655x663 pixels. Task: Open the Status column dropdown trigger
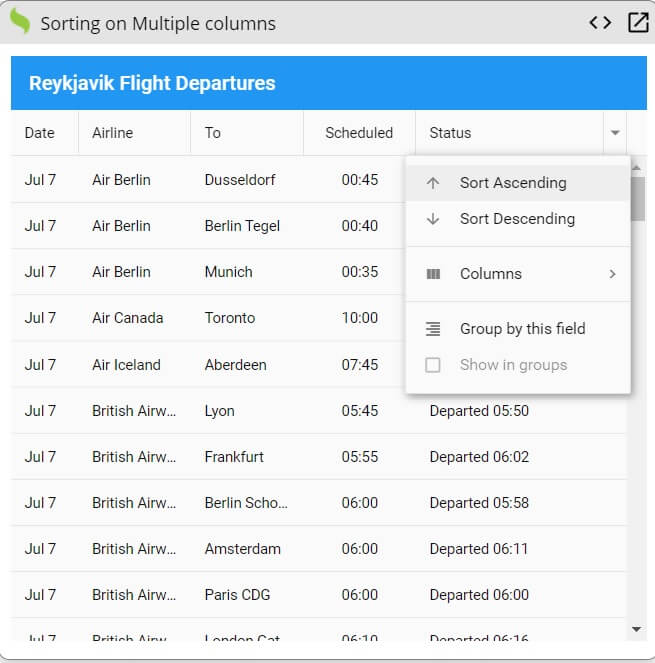(615, 133)
